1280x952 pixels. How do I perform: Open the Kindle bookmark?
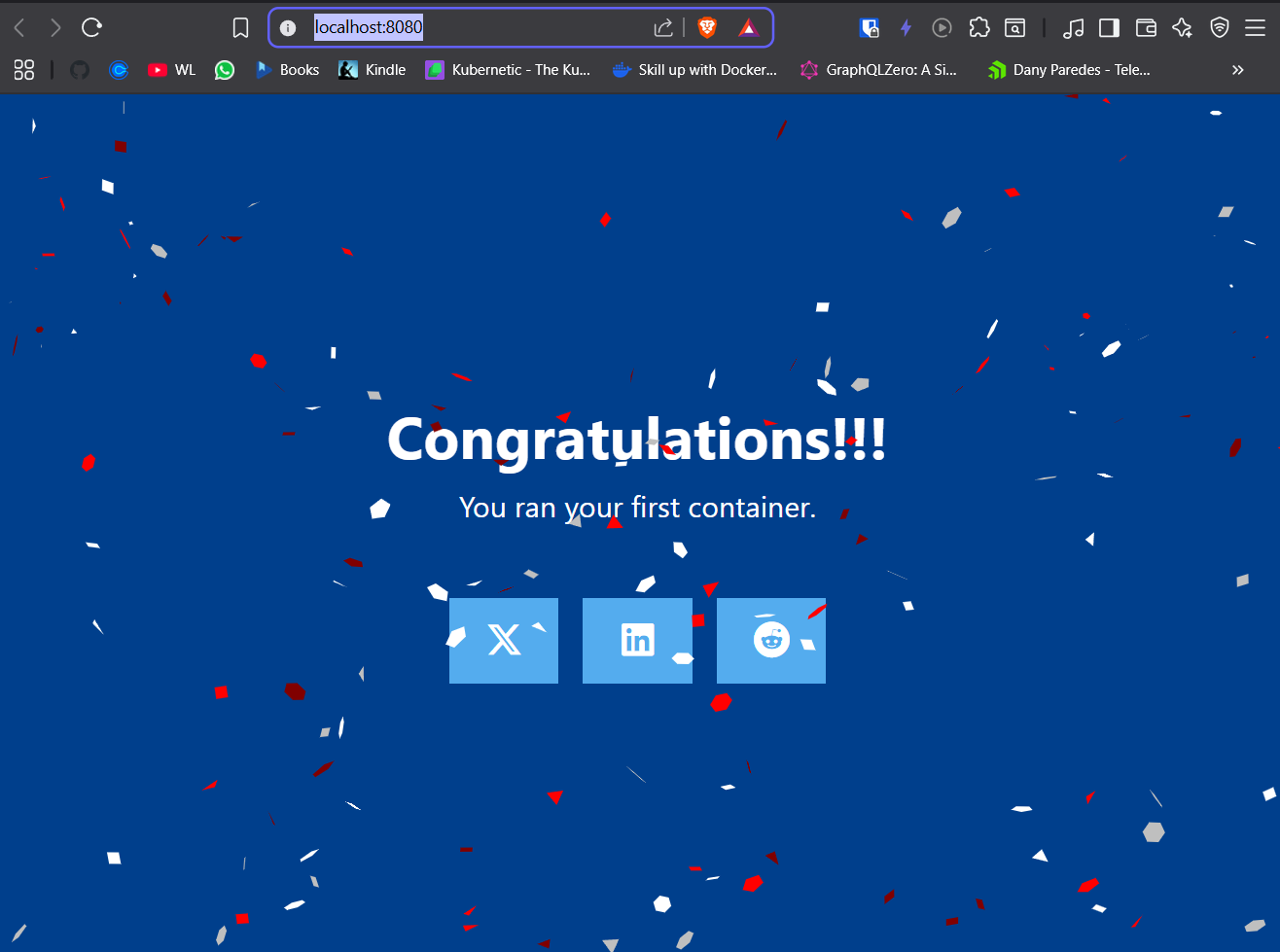pos(373,70)
